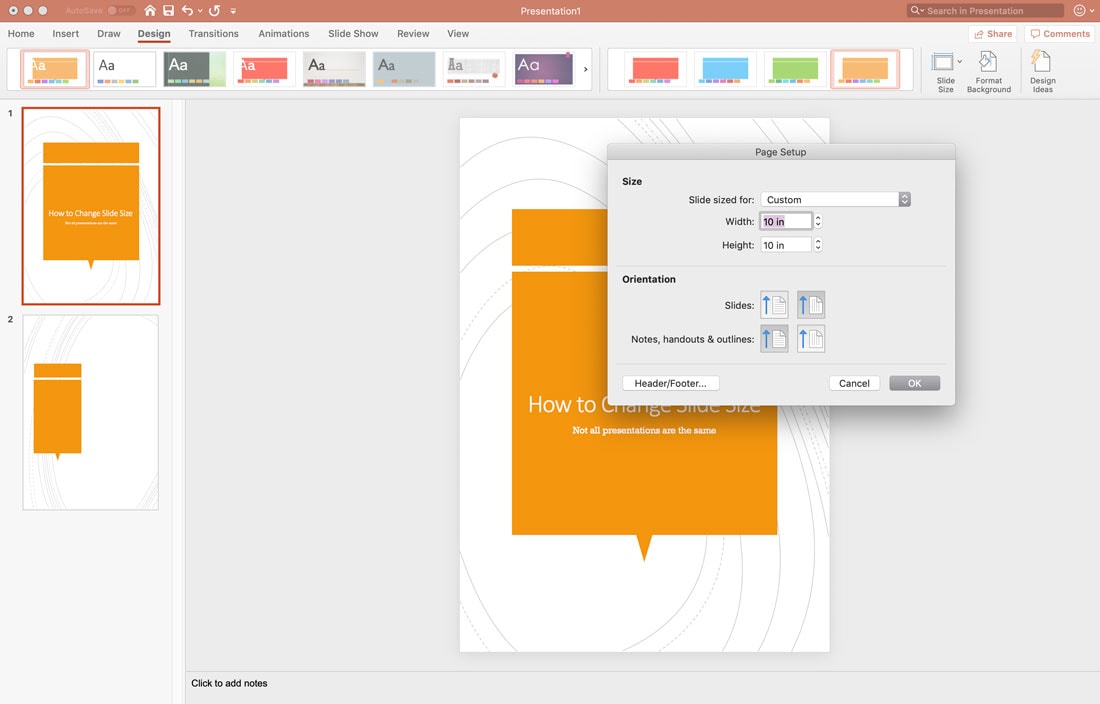The height and width of the screenshot is (704, 1100).
Task: Select the orange theme variant
Action: point(865,70)
